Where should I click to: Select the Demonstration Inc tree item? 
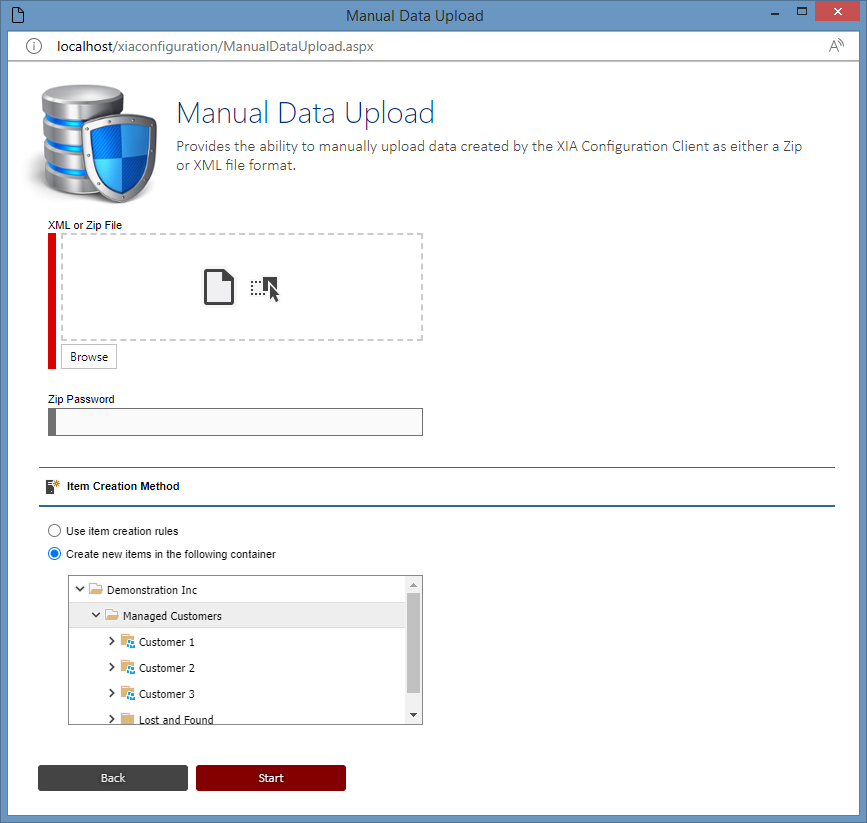coord(152,590)
